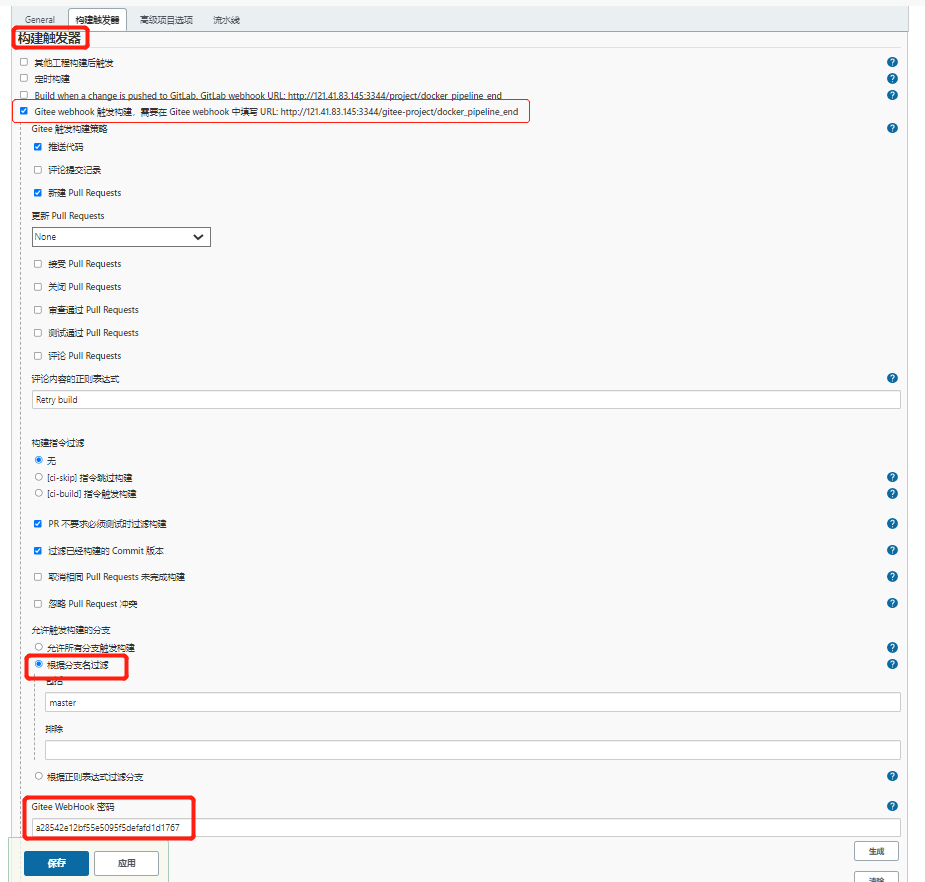Click the 保存 save button
Viewport: 925px width, 882px height.
pos(57,863)
